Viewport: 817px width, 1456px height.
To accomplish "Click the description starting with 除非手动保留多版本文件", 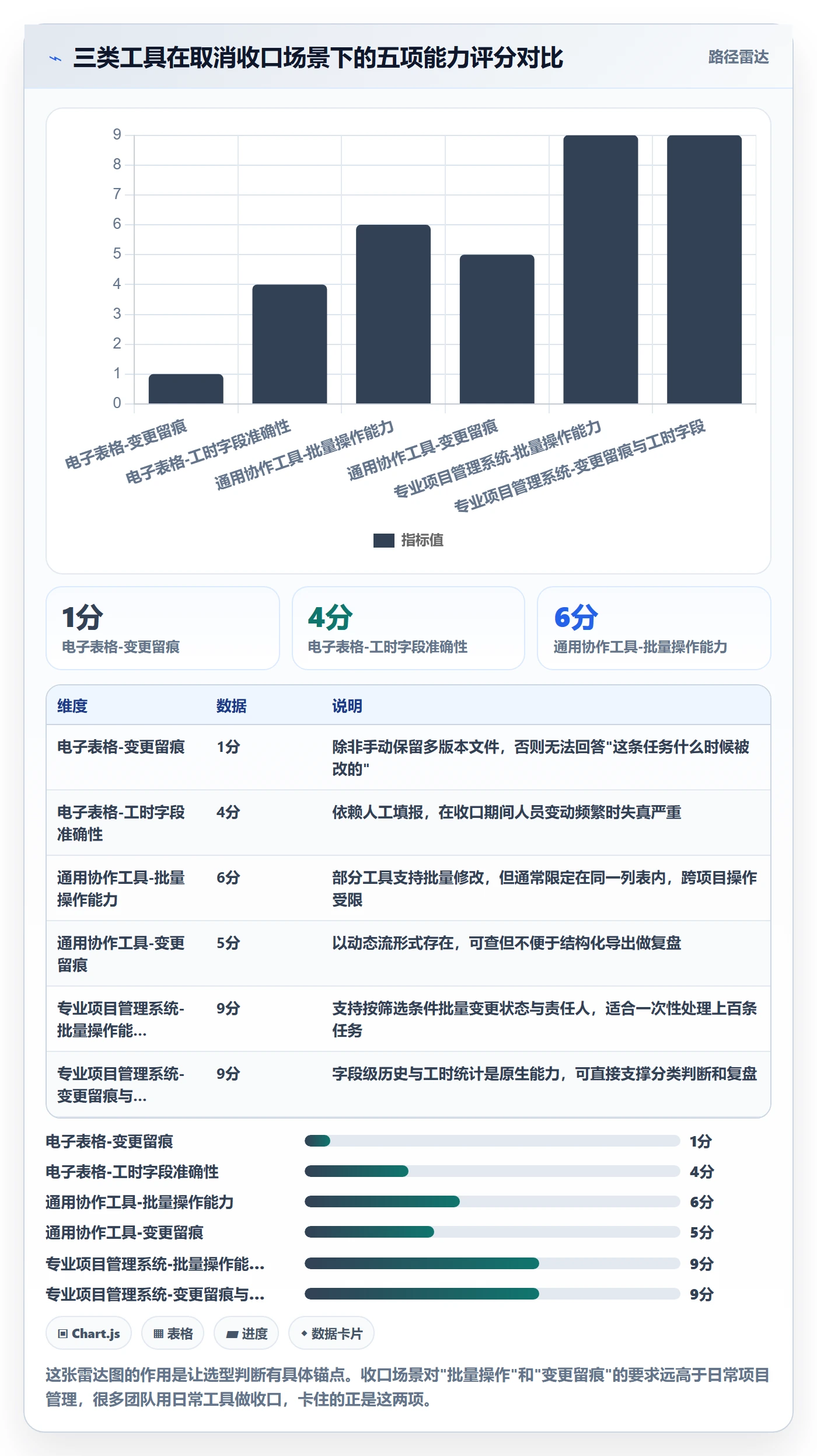I will coord(541,758).
